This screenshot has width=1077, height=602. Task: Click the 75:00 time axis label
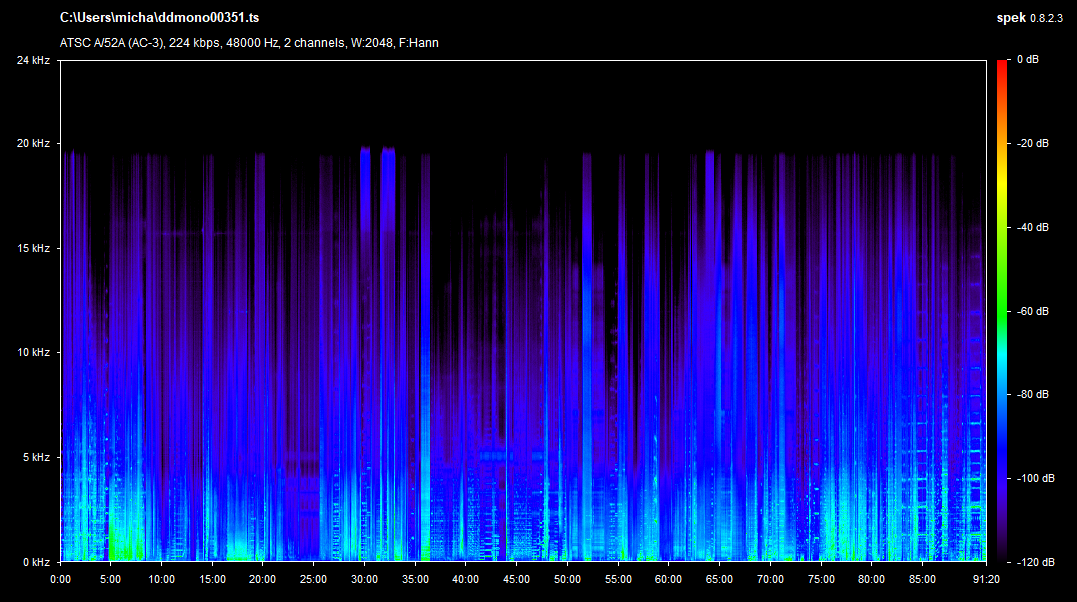pos(820,579)
